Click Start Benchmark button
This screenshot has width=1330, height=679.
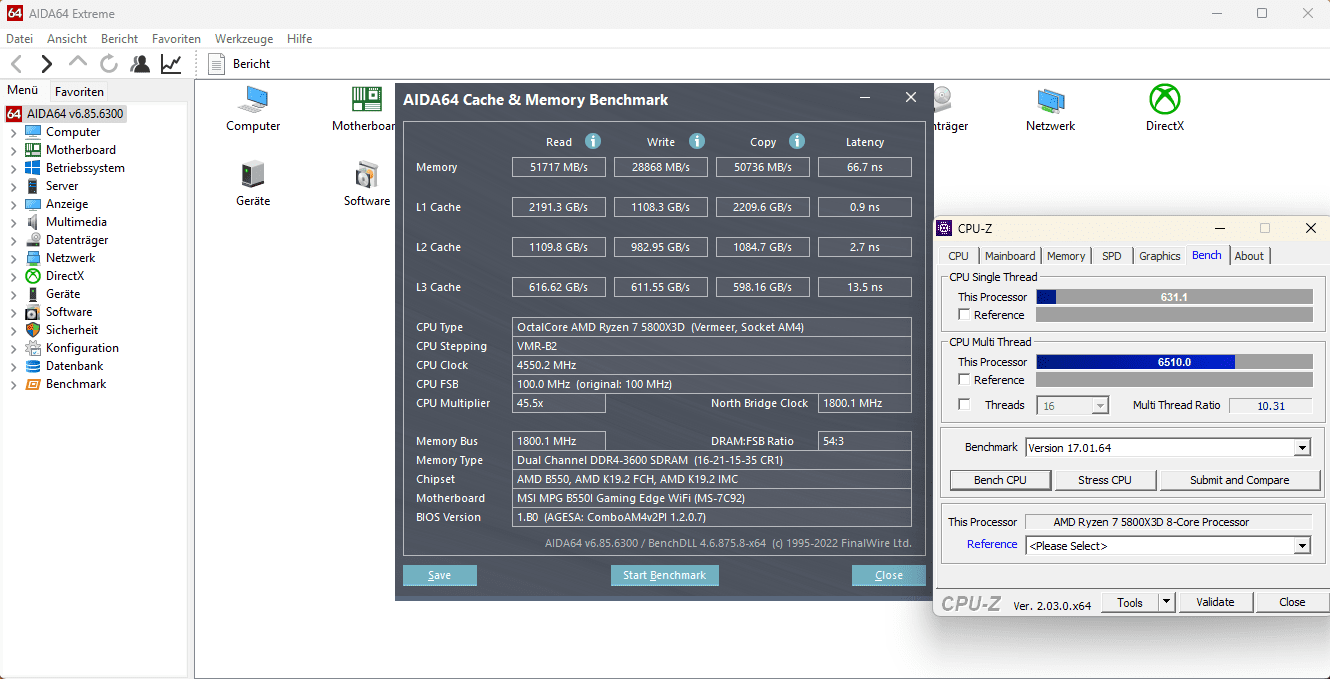pyautogui.click(x=665, y=575)
